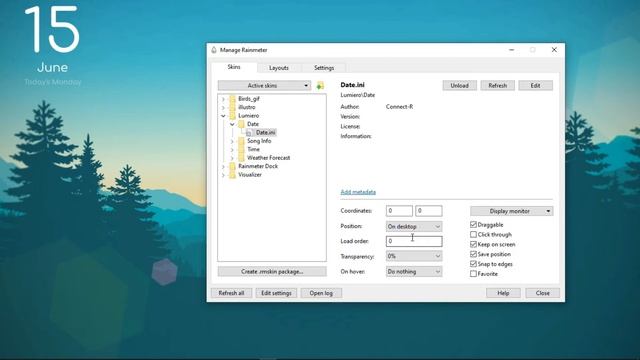Toggle the Save position checkbox
This screenshot has height=360, width=640.
(x=473, y=254)
